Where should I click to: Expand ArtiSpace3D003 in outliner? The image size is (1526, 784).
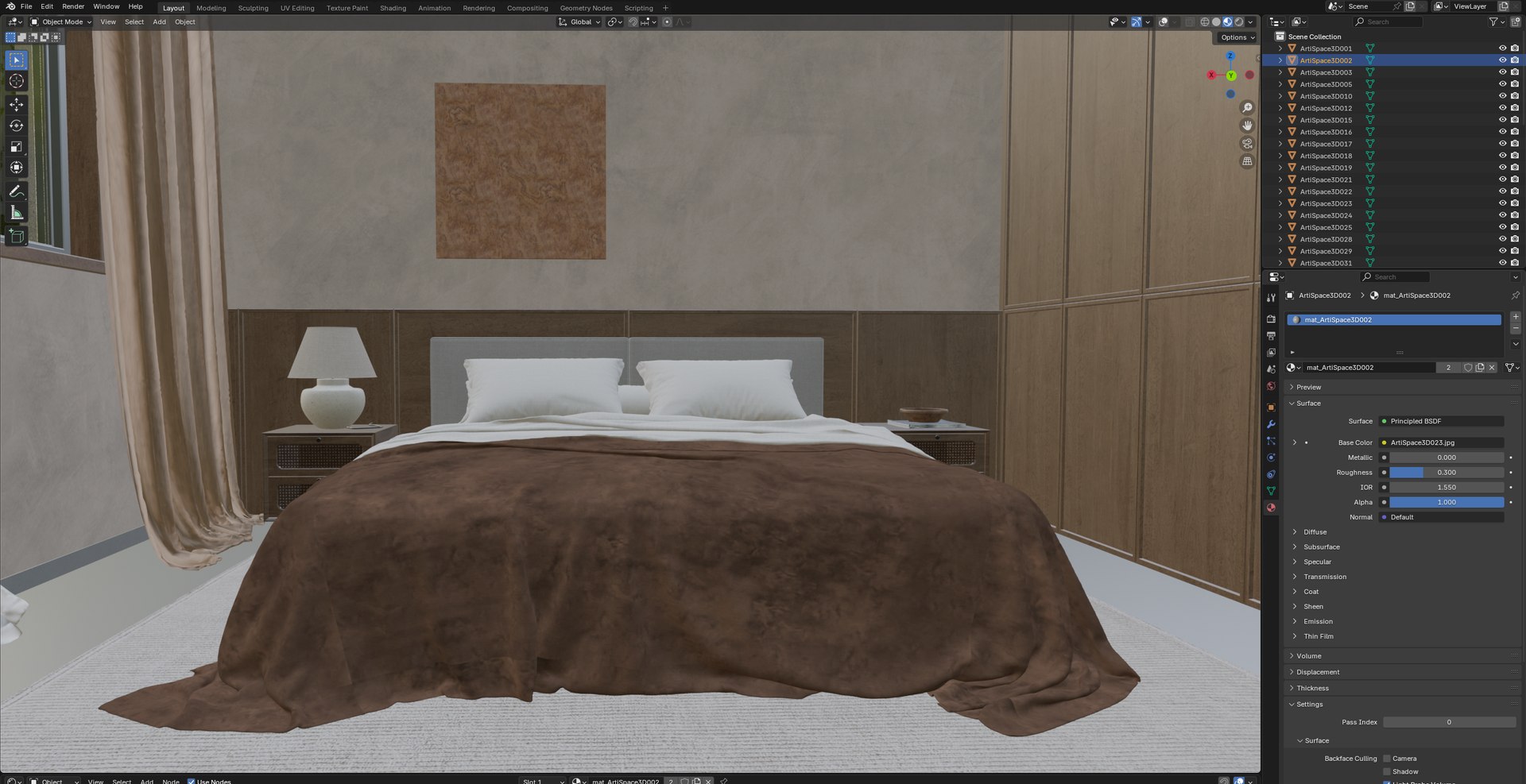tap(1280, 72)
